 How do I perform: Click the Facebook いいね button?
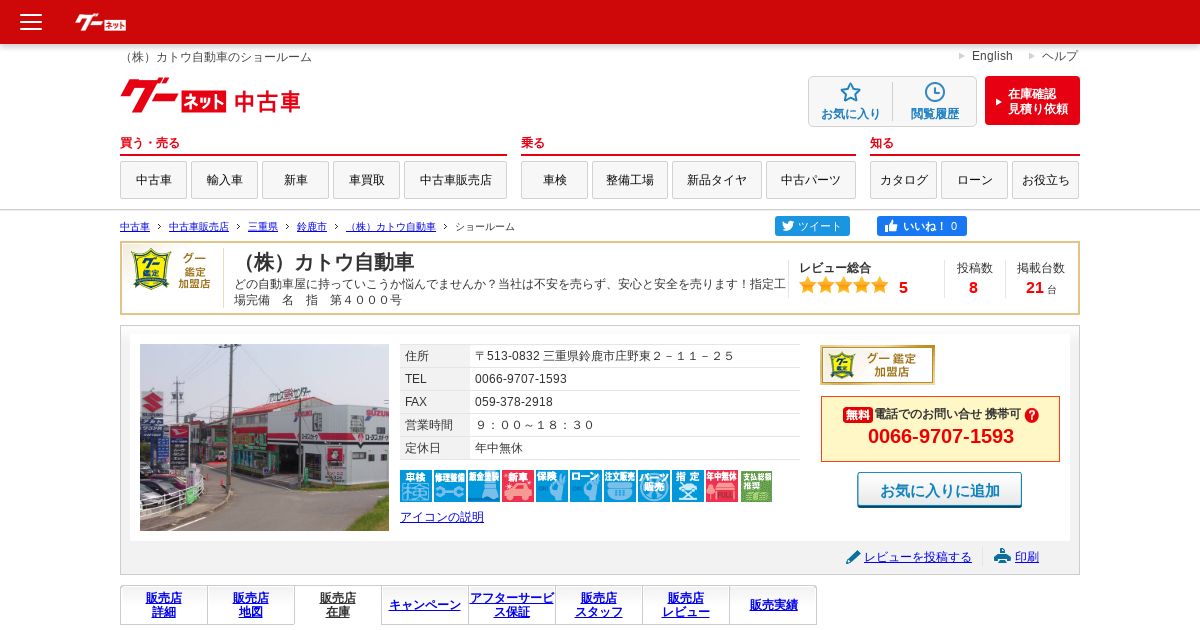(x=922, y=226)
